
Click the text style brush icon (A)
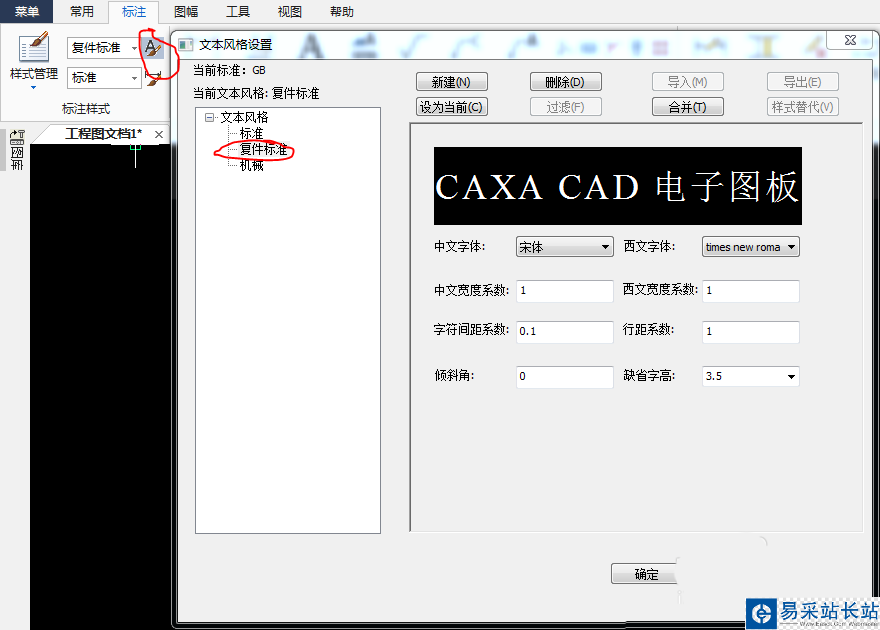pyautogui.click(x=152, y=48)
